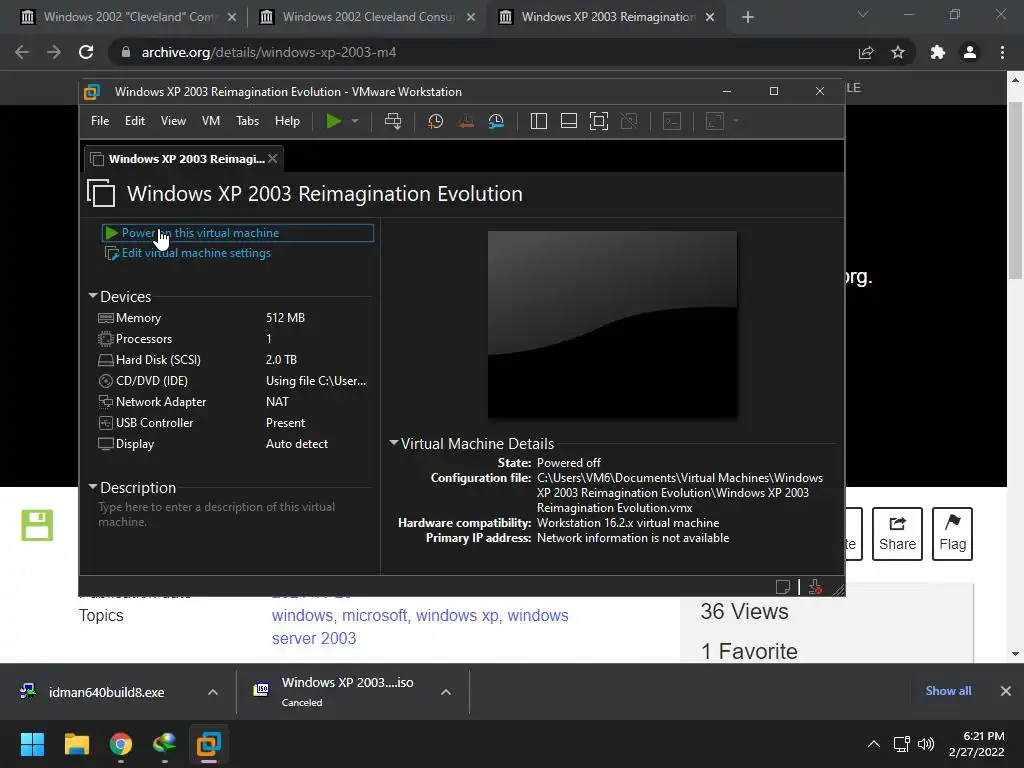Click the Chrome address bar URL
Screen dimensions: 1024x768
tap(268, 52)
